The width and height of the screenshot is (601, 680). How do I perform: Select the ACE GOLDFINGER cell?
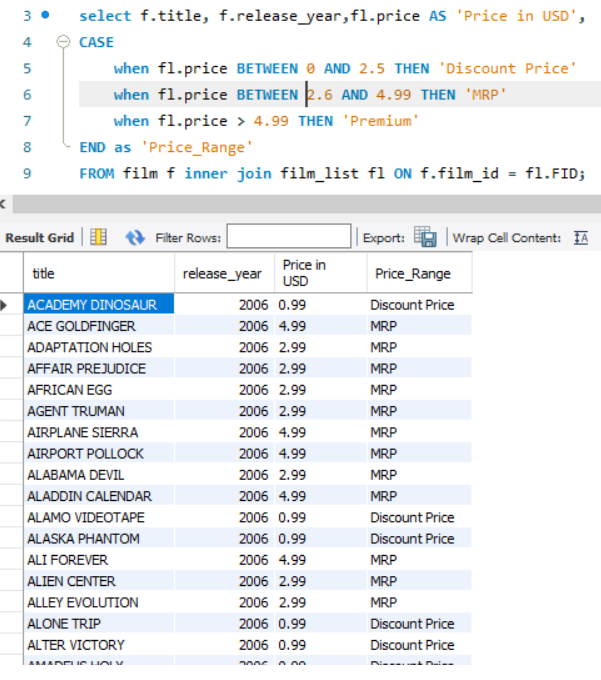tap(99, 326)
